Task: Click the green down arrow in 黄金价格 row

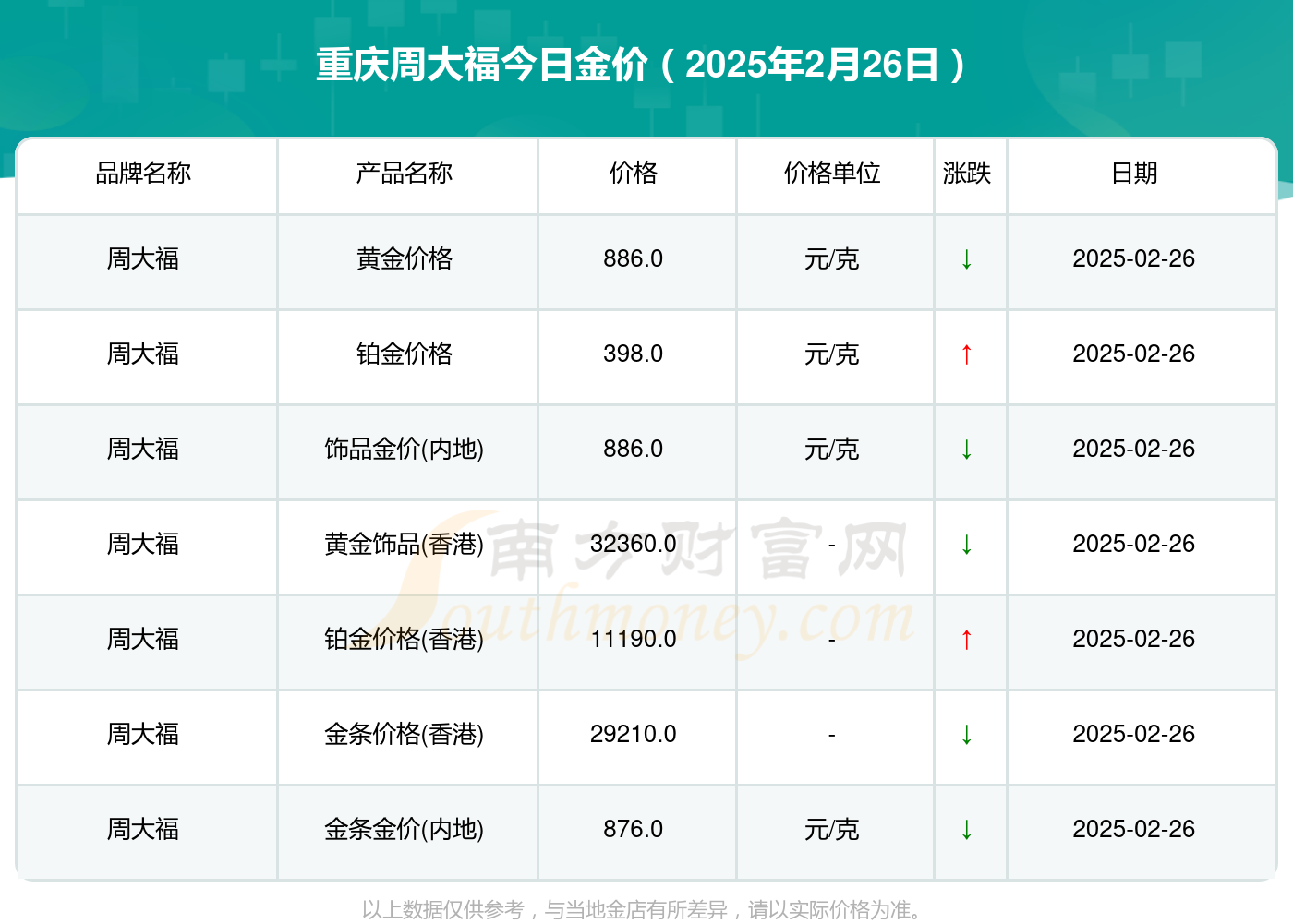Action: (x=966, y=259)
